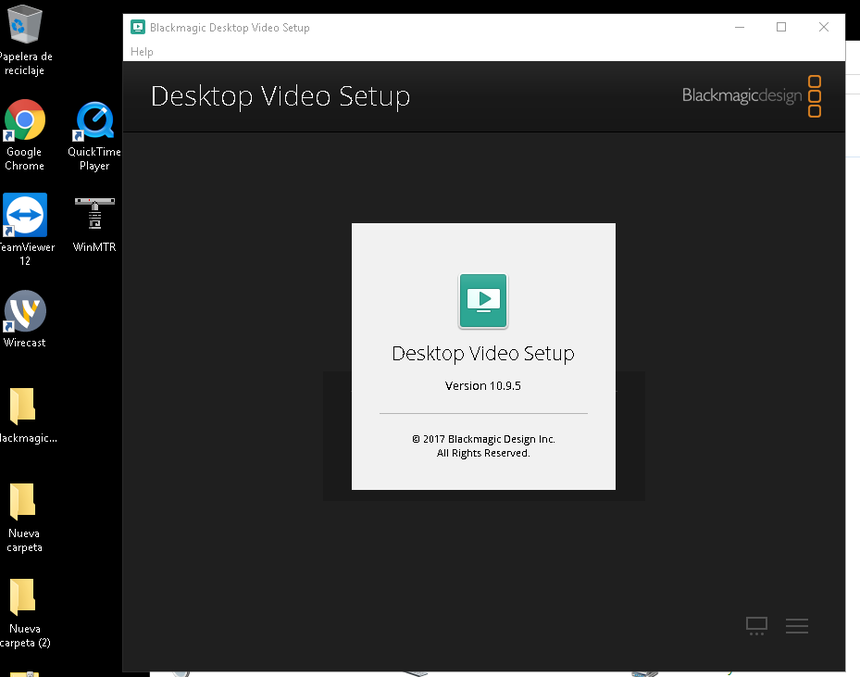Click the Blackmagic title bar app icon
860x677 pixels.
pyautogui.click(x=138, y=27)
